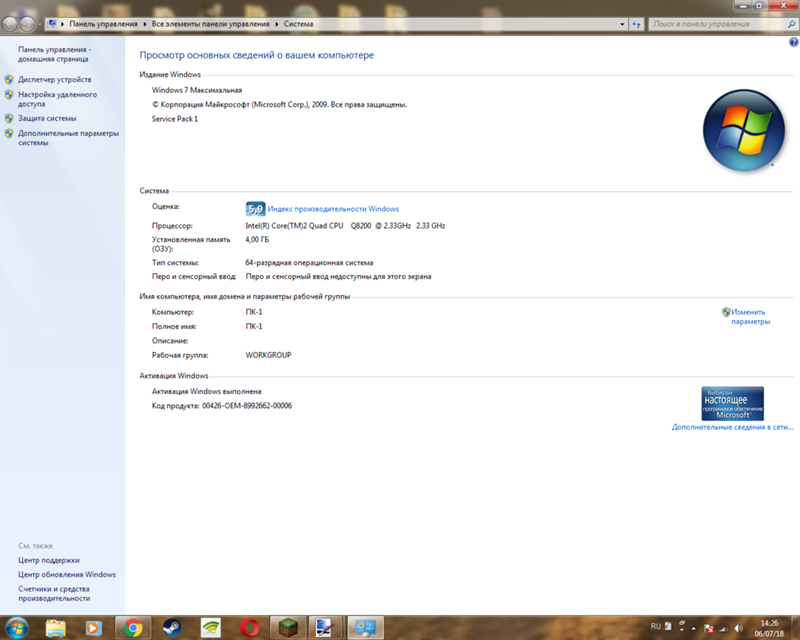Open the volume speaker tray icon
Viewport: 800px width, 640px height.
738,628
